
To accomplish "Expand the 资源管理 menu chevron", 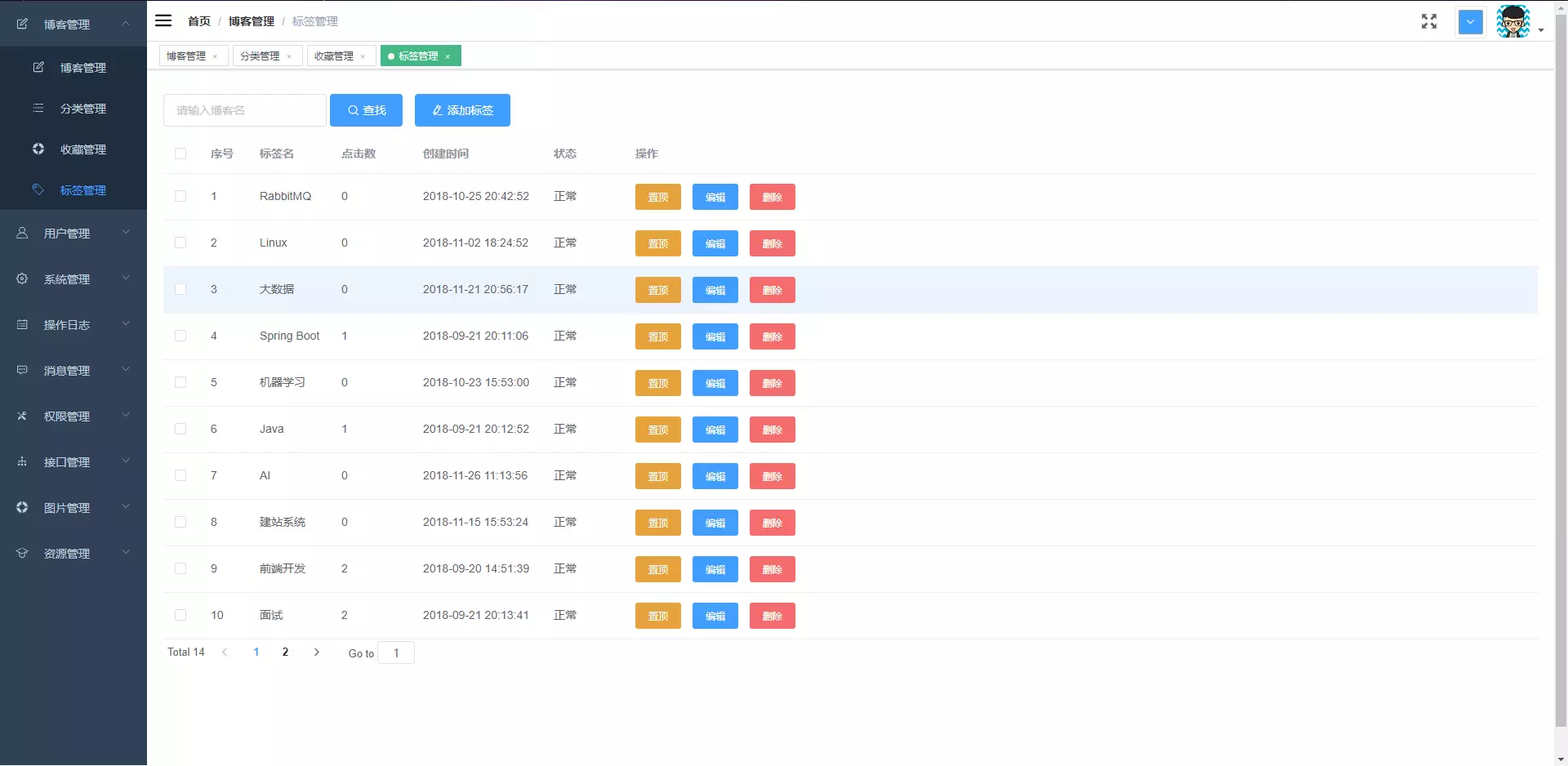I will (x=126, y=552).
